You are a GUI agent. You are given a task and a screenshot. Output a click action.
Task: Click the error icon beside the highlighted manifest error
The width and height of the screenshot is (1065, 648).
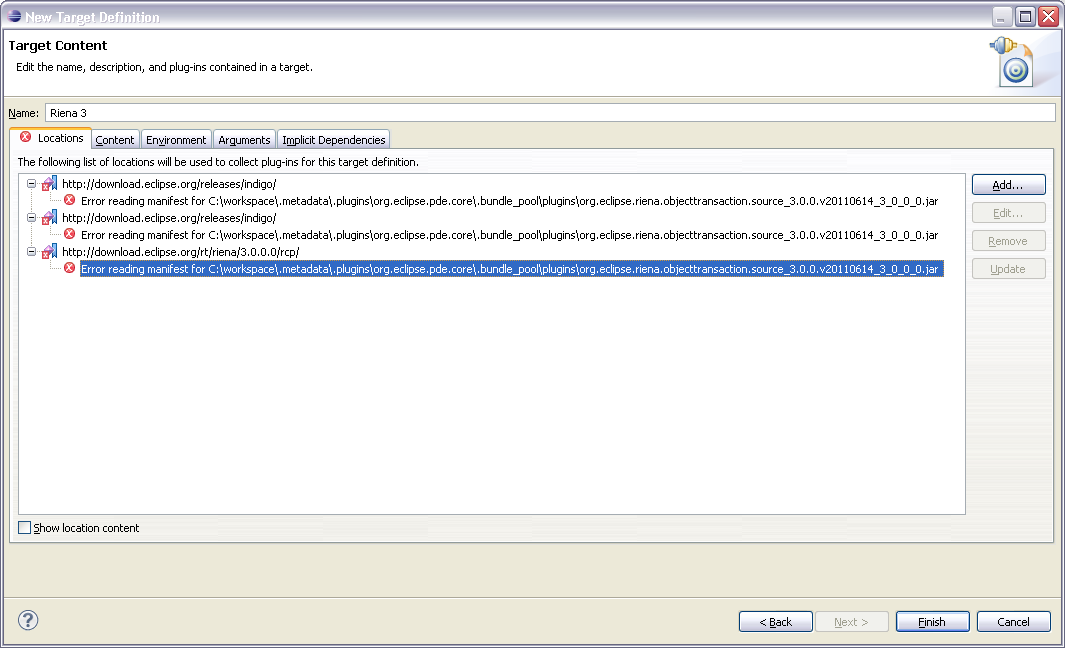tap(69, 268)
